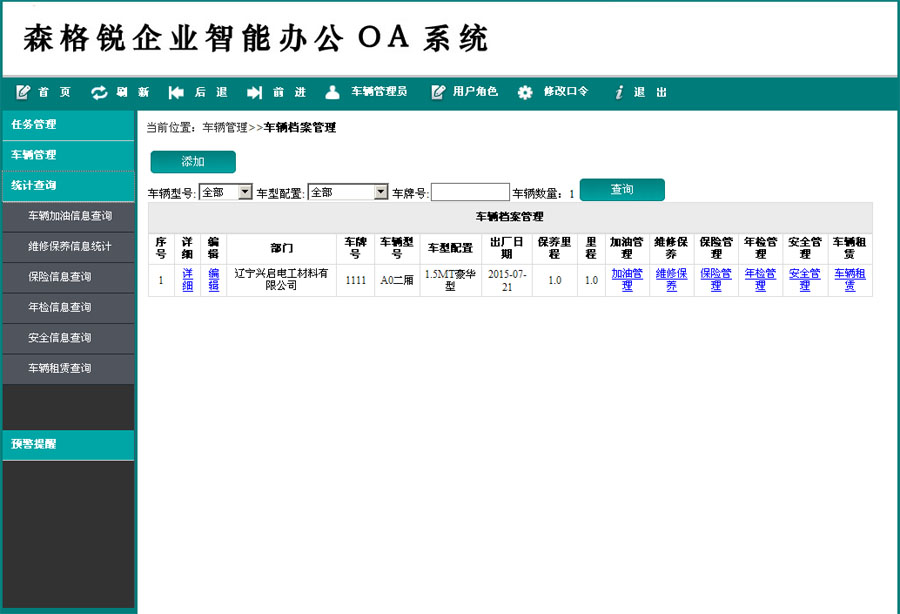The image size is (900, 614).
Task: Open the 详细 link in row 1
Action: [188, 280]
